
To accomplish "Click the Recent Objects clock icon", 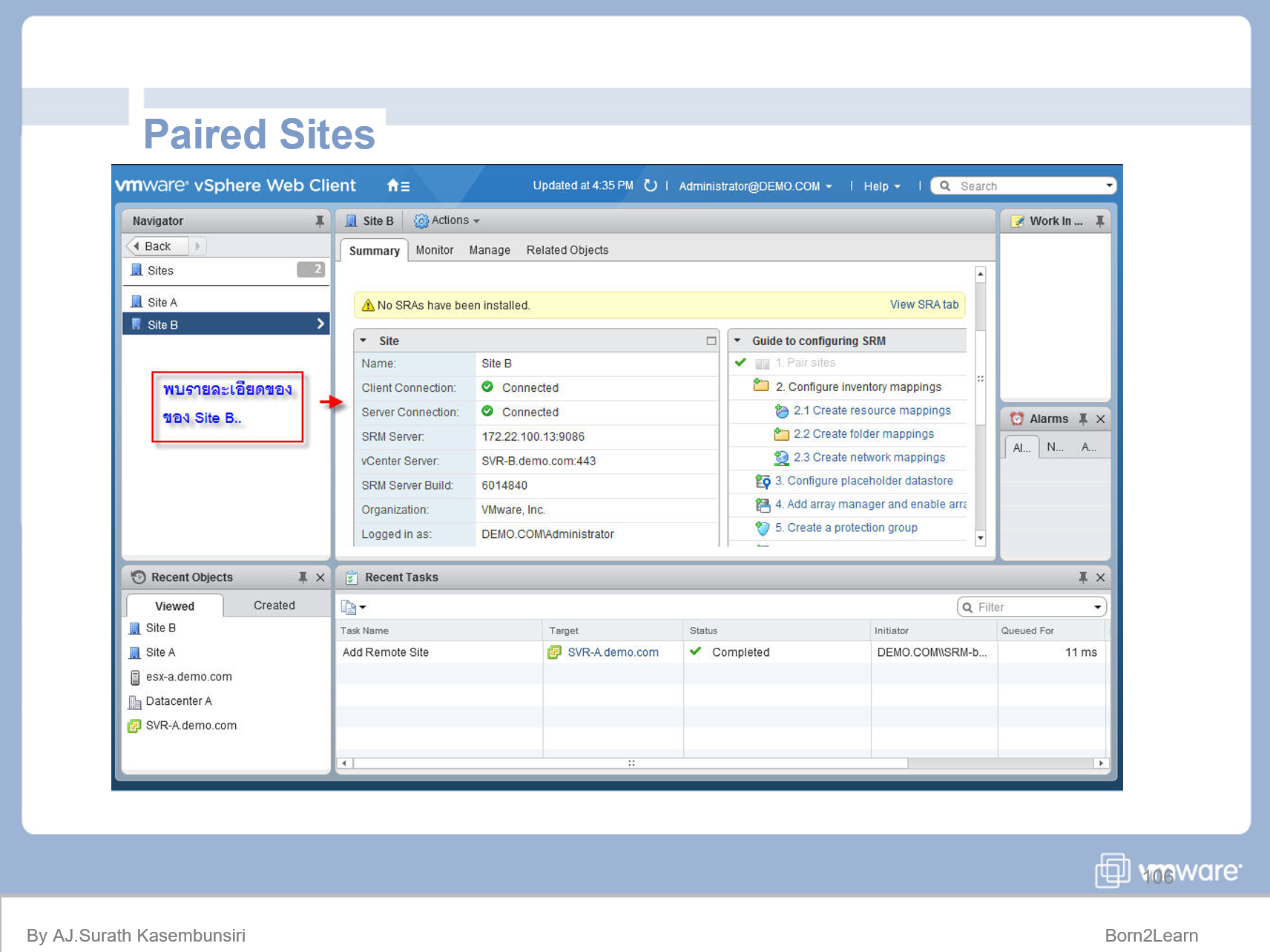I will coord(138,577).
